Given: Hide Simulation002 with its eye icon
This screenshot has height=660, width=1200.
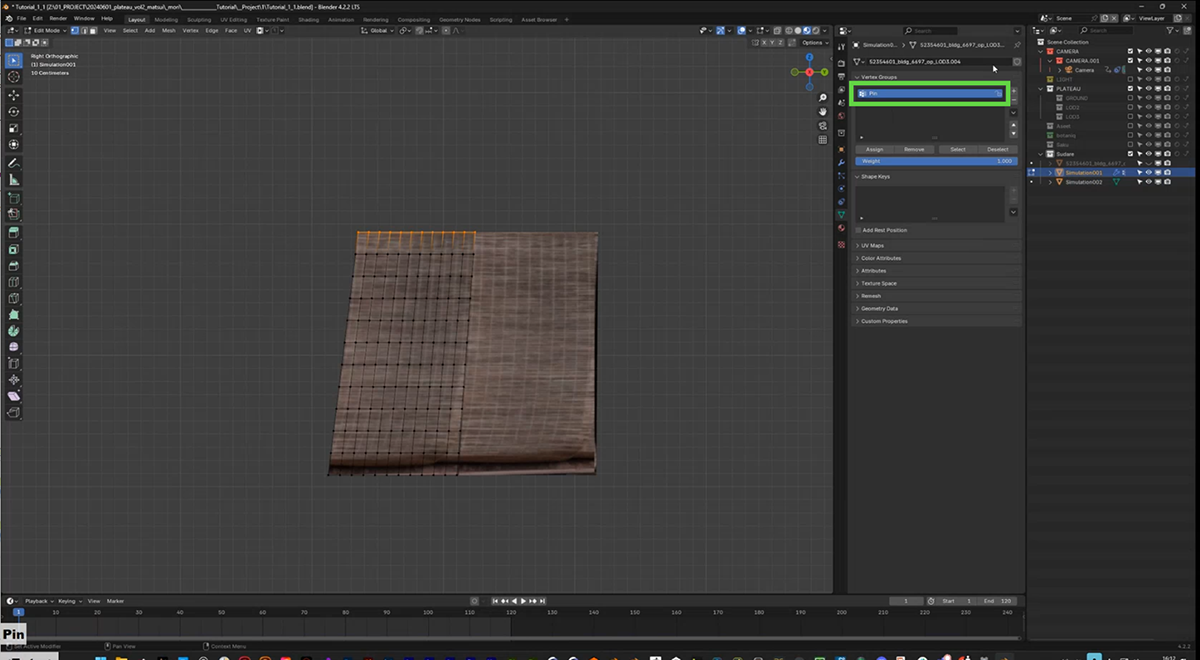Looking at the screenshot, I should coord(1149,182).
